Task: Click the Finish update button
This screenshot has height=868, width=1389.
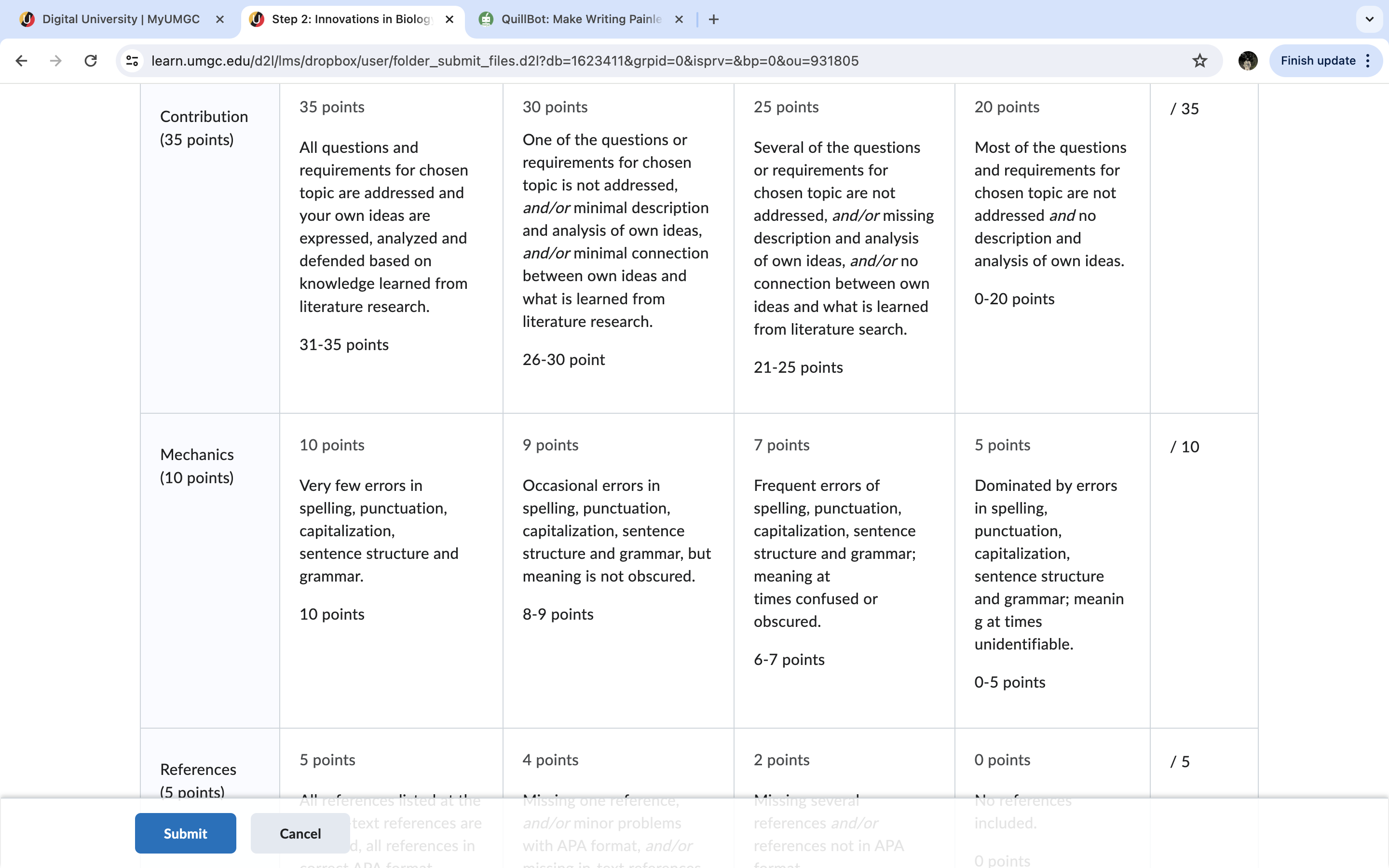Action: (1318, 61)
